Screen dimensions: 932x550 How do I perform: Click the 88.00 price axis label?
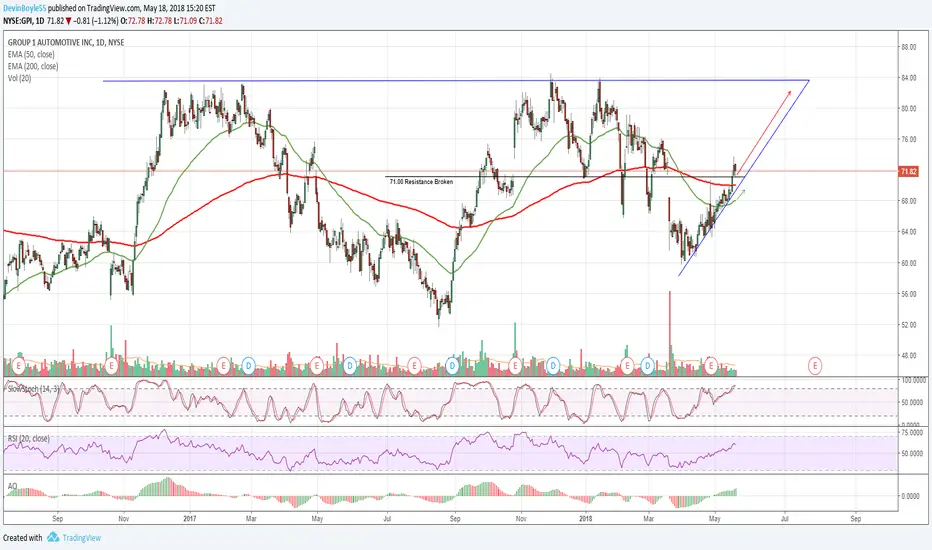click(908, 47)
